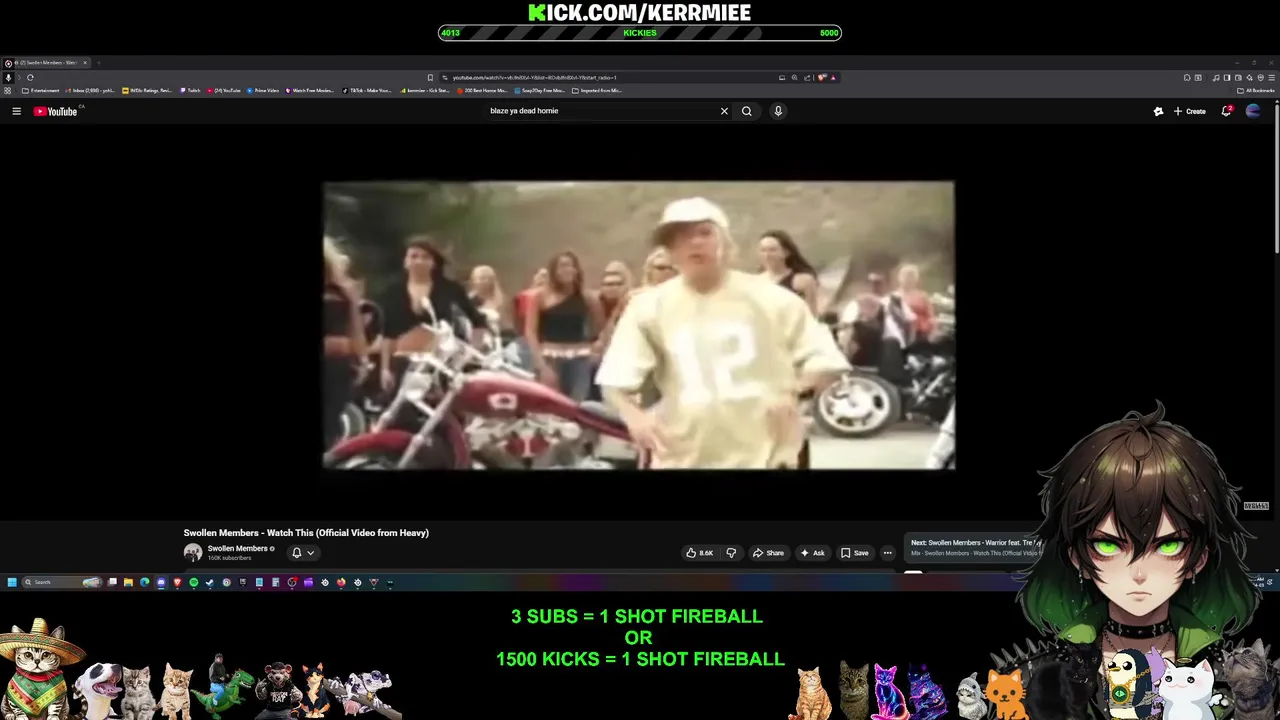
Task: Click Brave Rewards triangle icon
Action: [832, 77]
